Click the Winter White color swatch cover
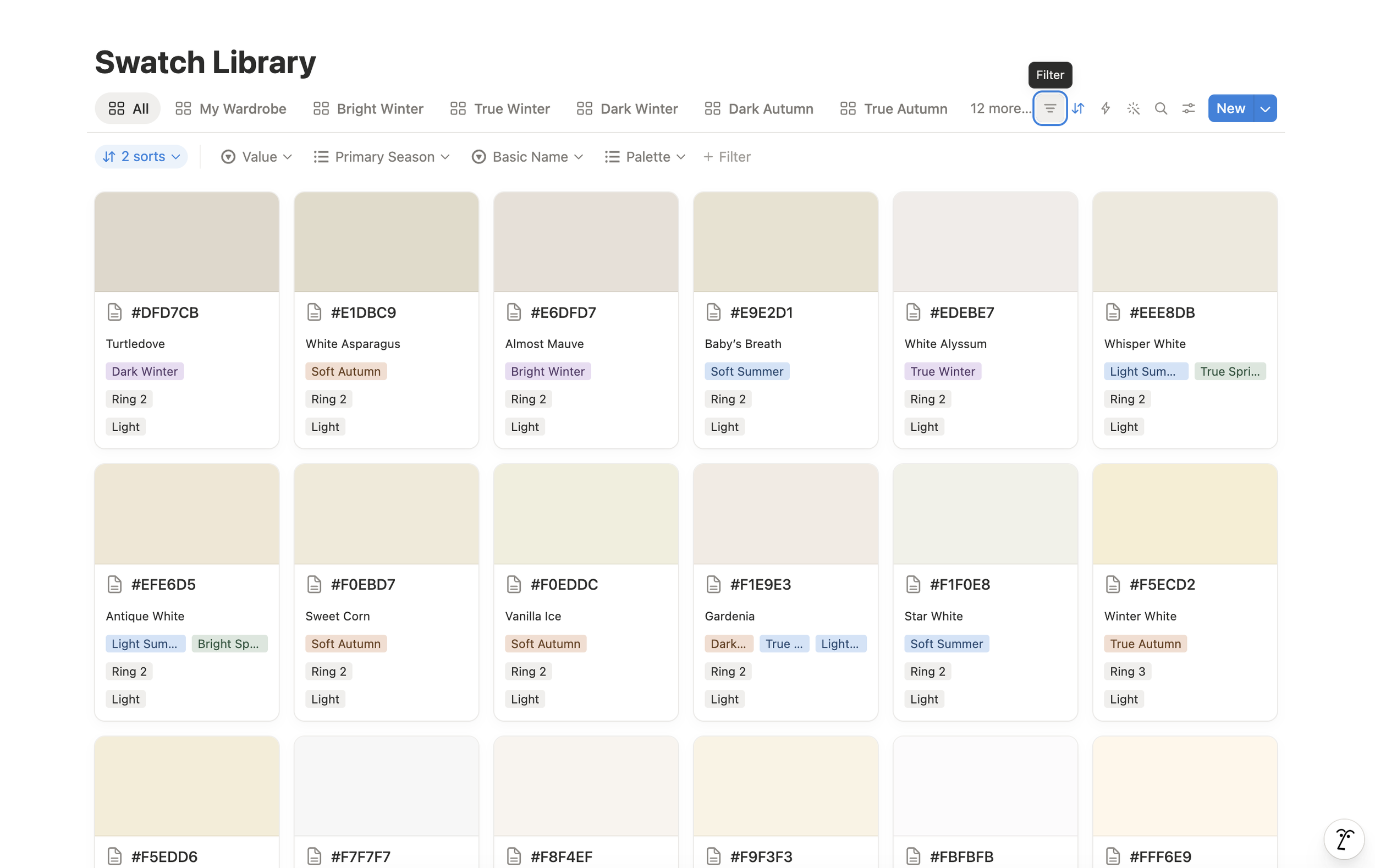 pyautogui.click(x=1185, y=514)
